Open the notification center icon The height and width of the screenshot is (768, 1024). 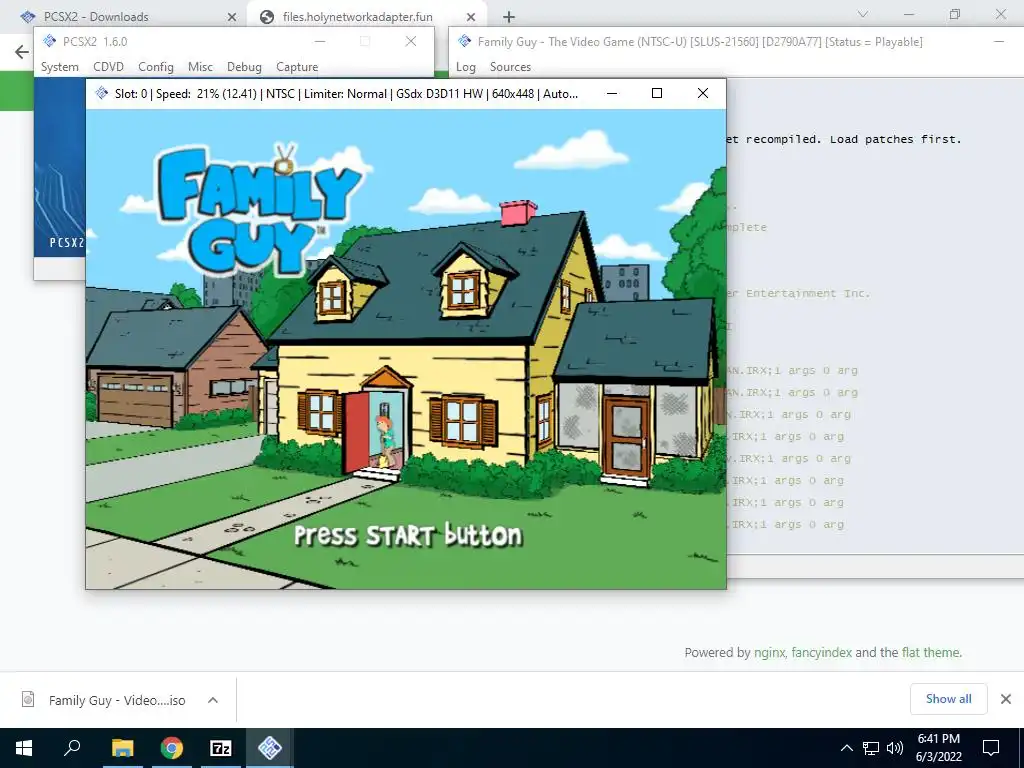click(x=991, y=748)
